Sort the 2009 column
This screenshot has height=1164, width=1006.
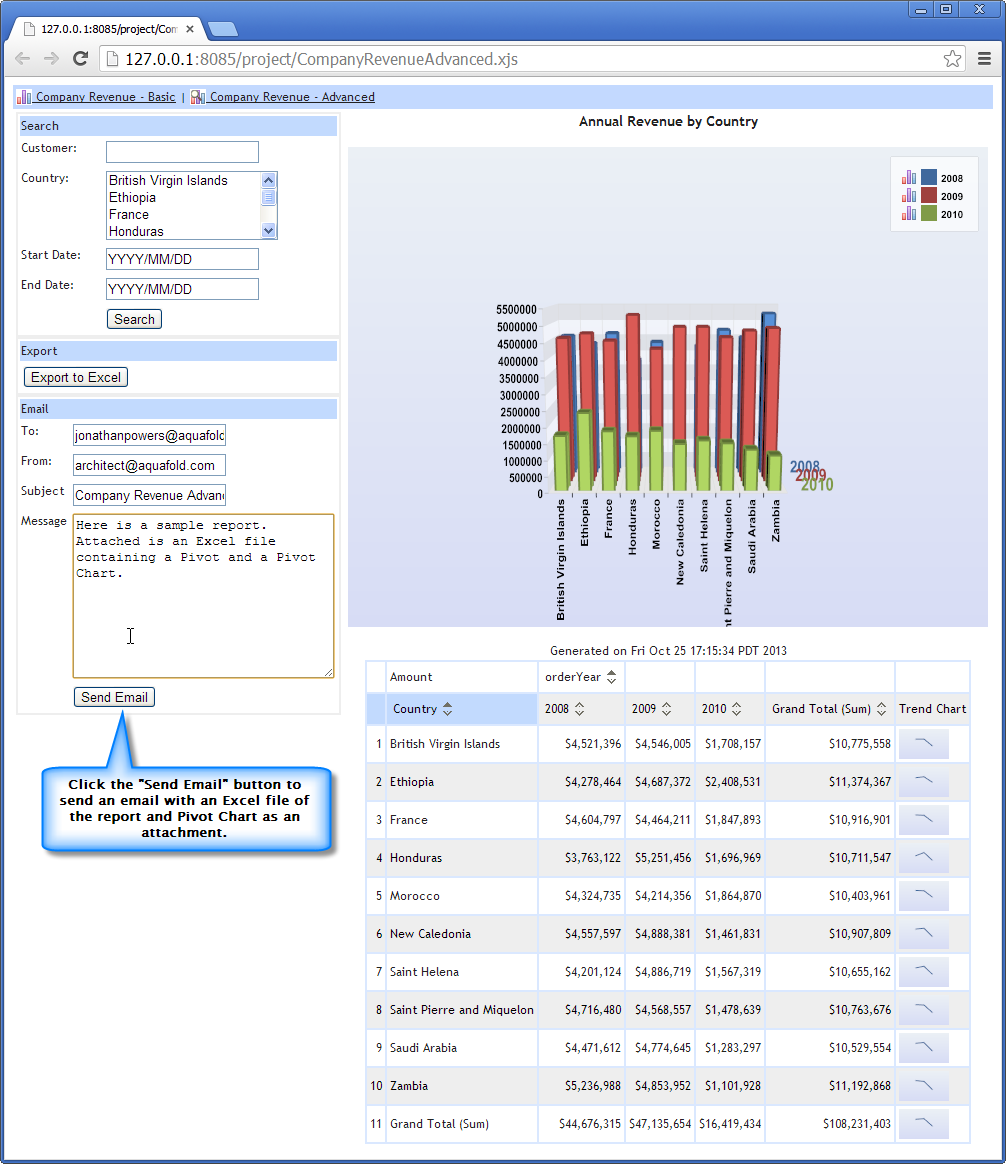click(x=665, y=709)
